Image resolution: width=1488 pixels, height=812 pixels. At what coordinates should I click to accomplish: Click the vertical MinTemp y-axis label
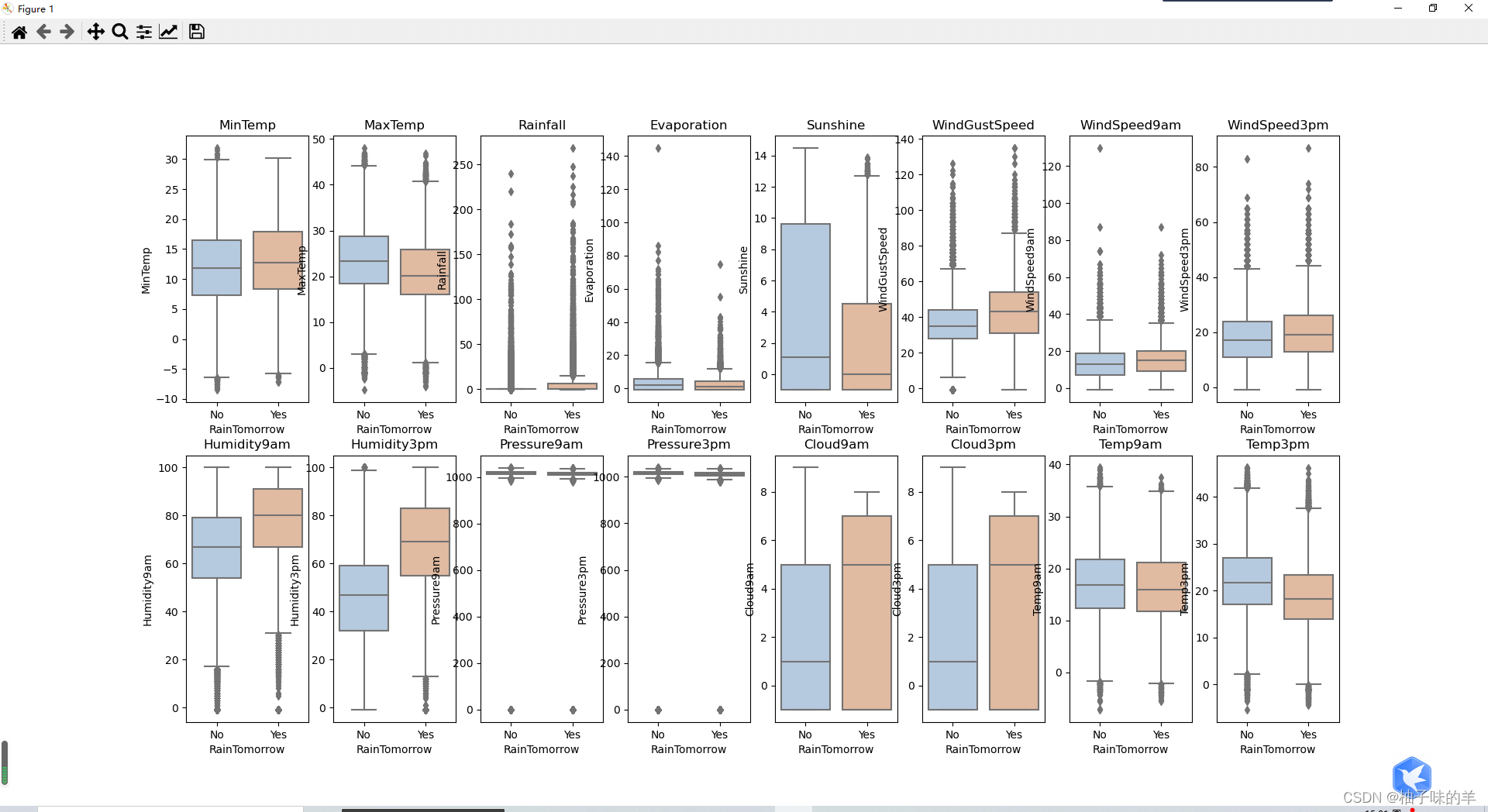(146, 270)
